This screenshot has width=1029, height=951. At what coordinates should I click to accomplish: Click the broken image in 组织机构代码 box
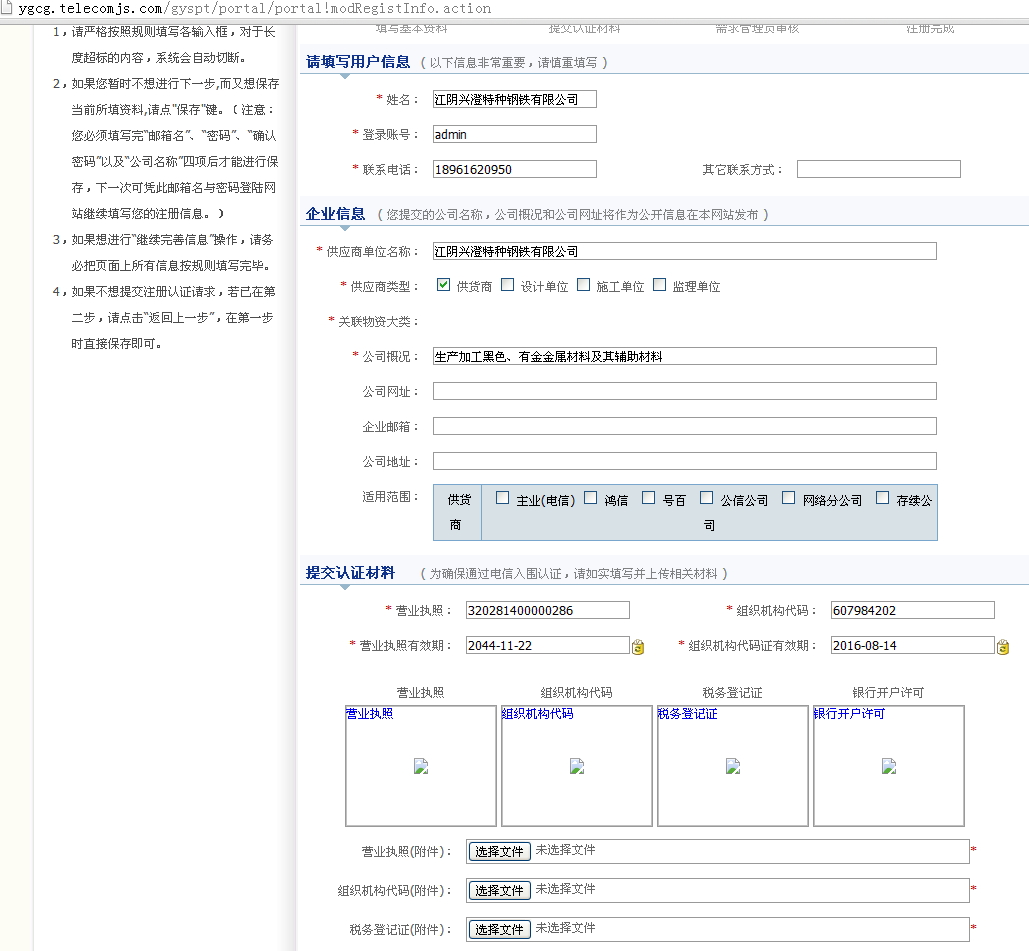tap(577, 766)
